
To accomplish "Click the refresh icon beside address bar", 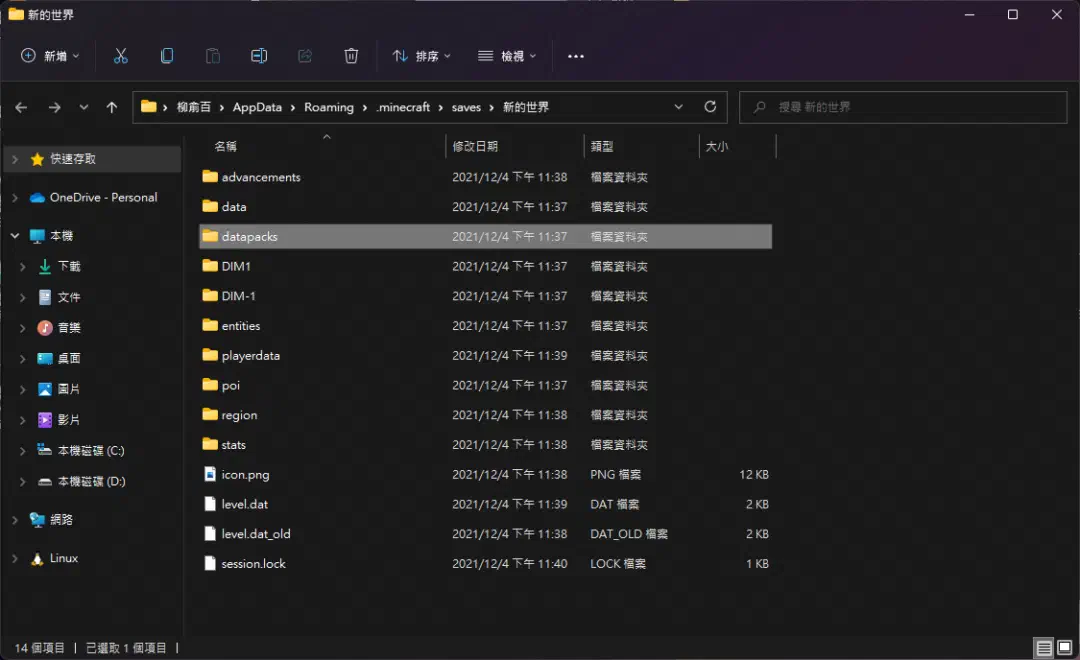I will (x=710, y=107).
